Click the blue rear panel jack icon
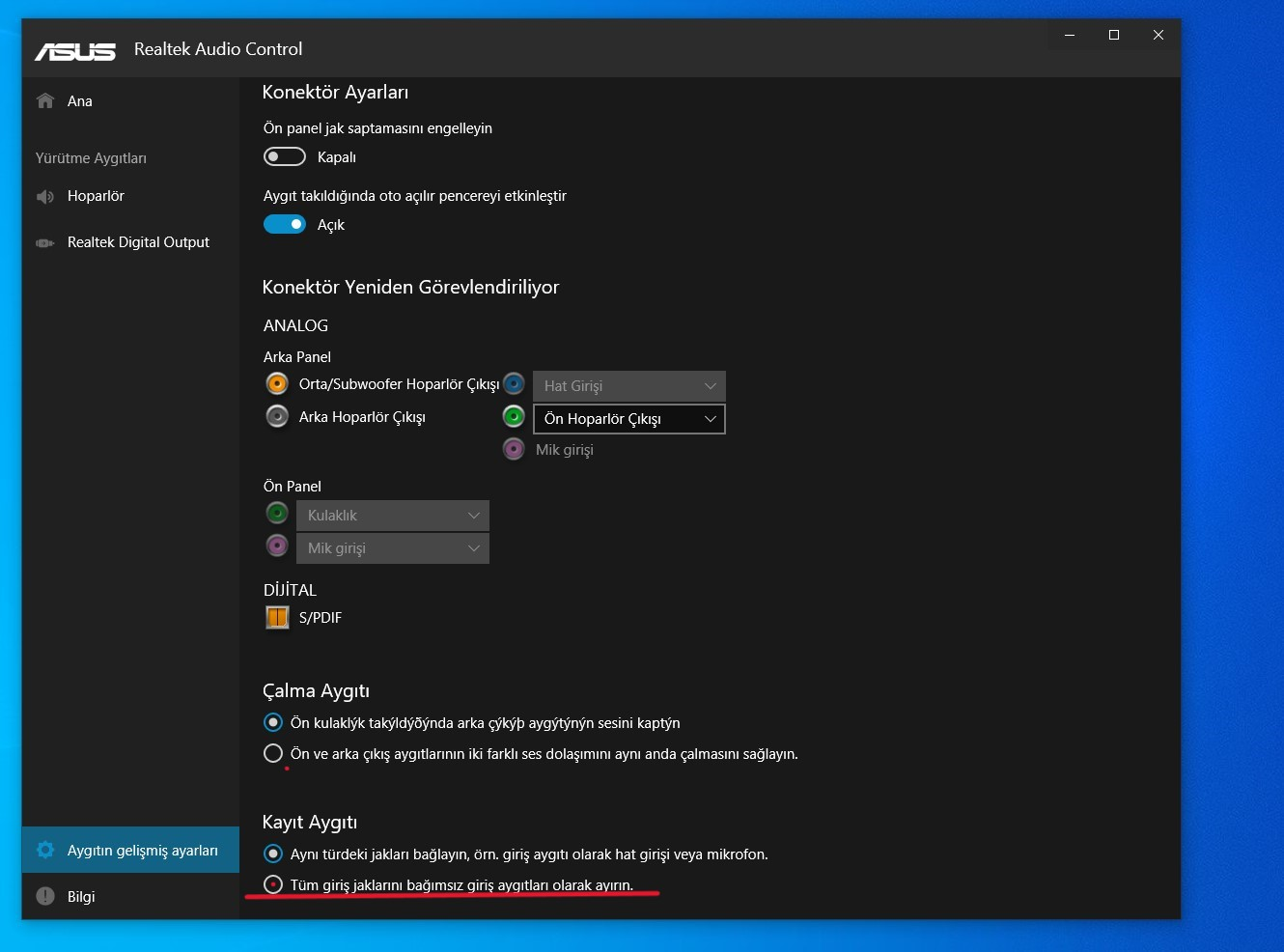This screenshot has height=952, width=1284. point(514,383)
